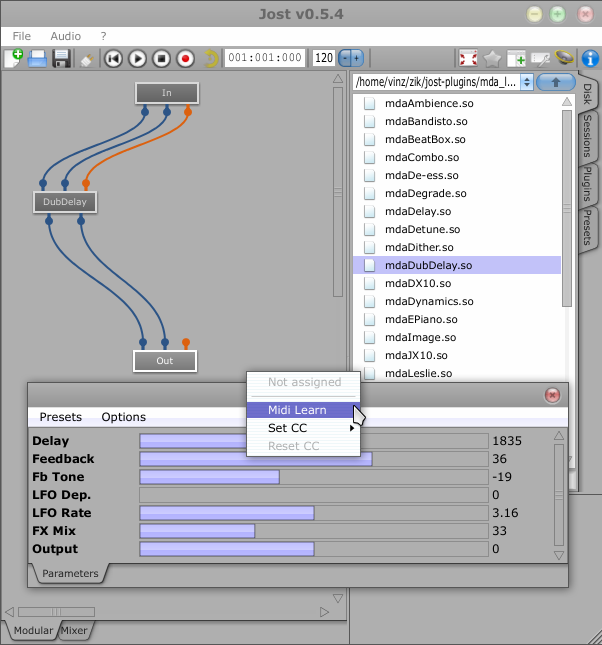Switch to the side Presets tab

tap(588, 227)
